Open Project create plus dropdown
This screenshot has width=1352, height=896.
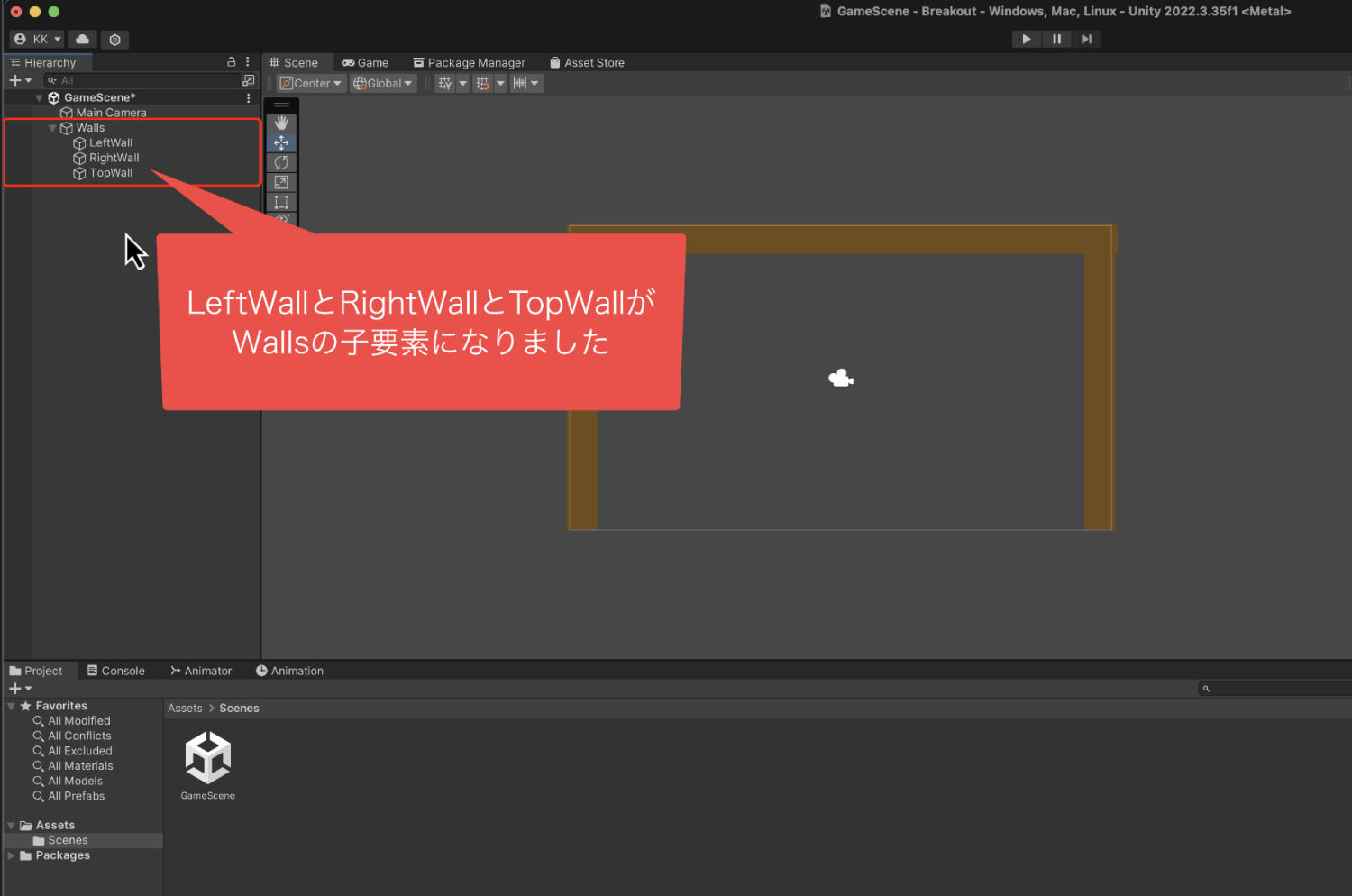click(x=20, y=688)
